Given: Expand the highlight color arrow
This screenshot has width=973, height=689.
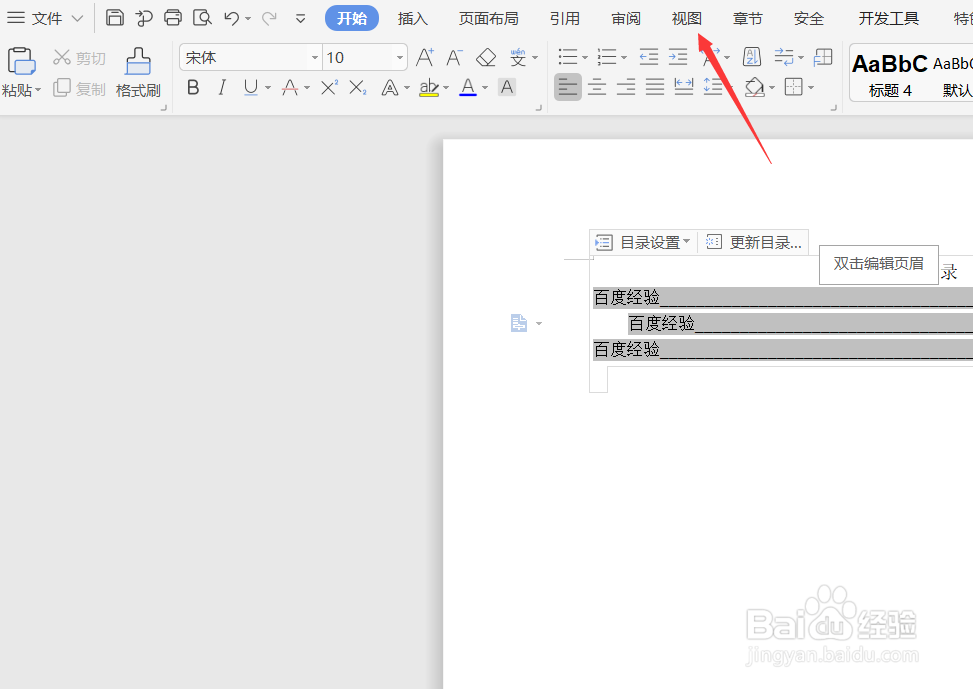Looking at the screenshot, I should 446,88.
